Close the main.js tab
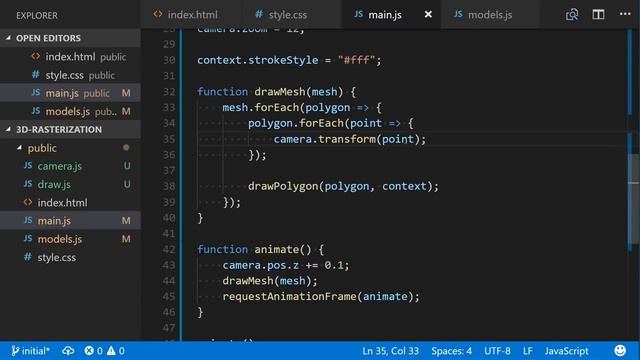 pyautogui.click(x=428, y=15)
